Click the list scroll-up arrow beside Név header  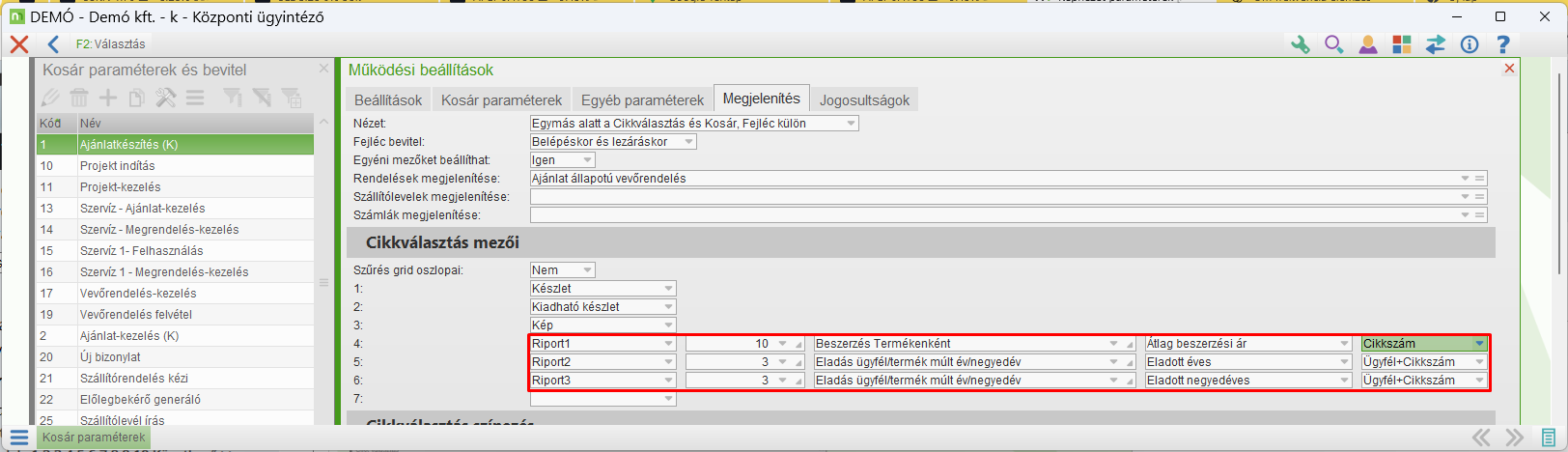tap(323, 123)
